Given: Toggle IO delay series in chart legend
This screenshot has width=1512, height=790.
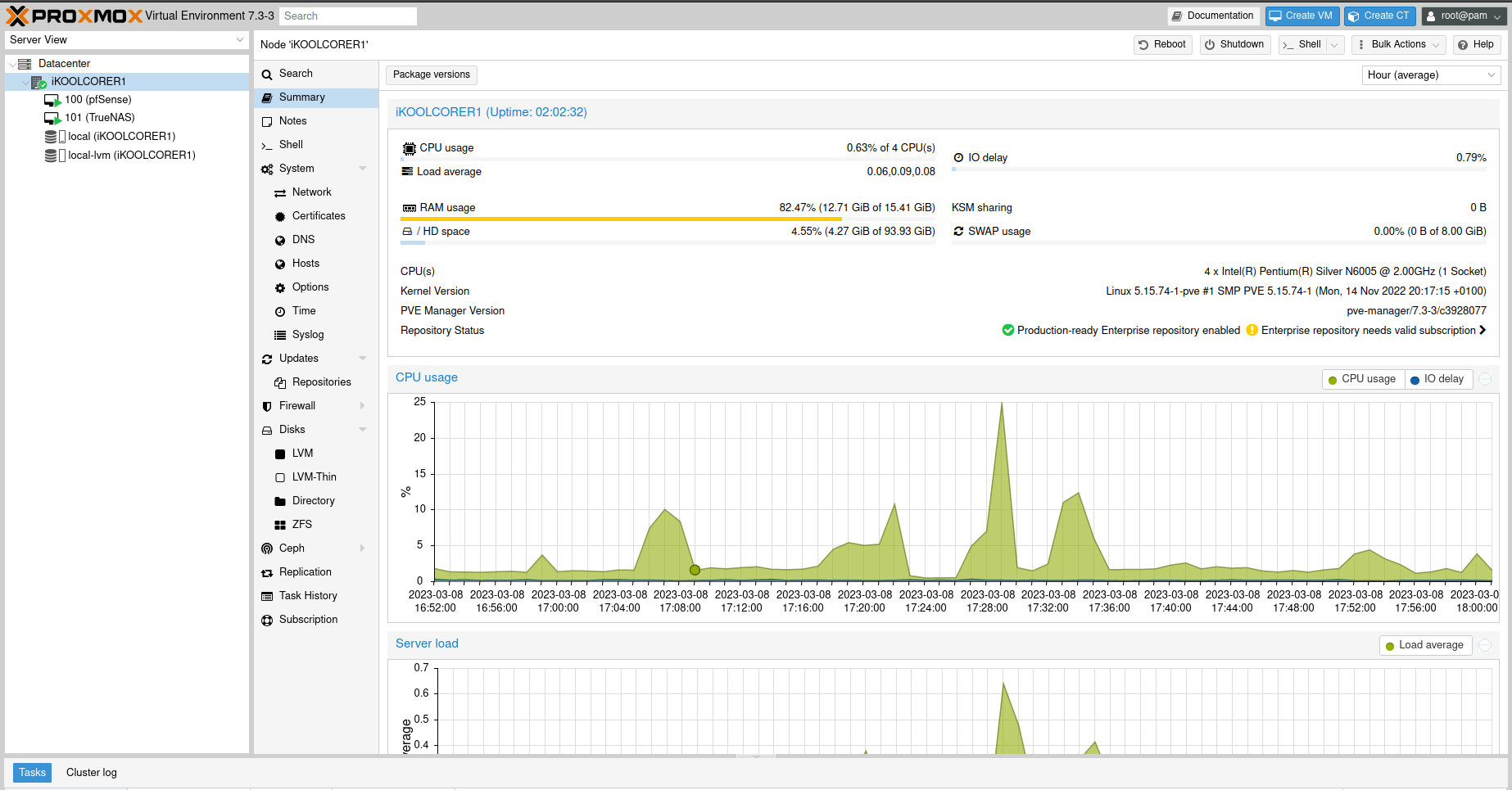Looking at the screenshot, I should pyautogui.click(x=1438, y=379).
